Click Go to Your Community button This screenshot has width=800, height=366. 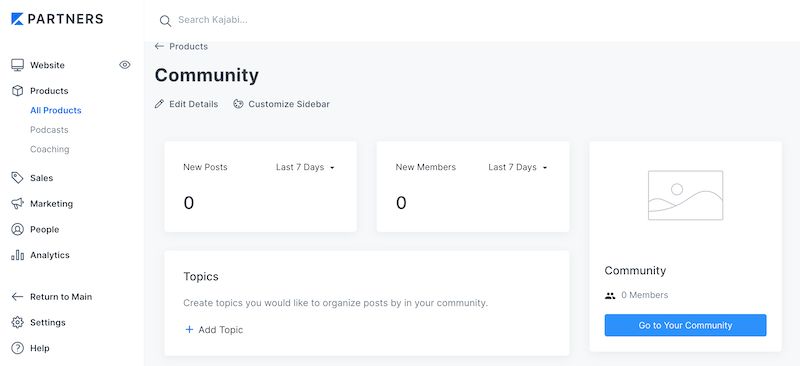coord(685,325)
